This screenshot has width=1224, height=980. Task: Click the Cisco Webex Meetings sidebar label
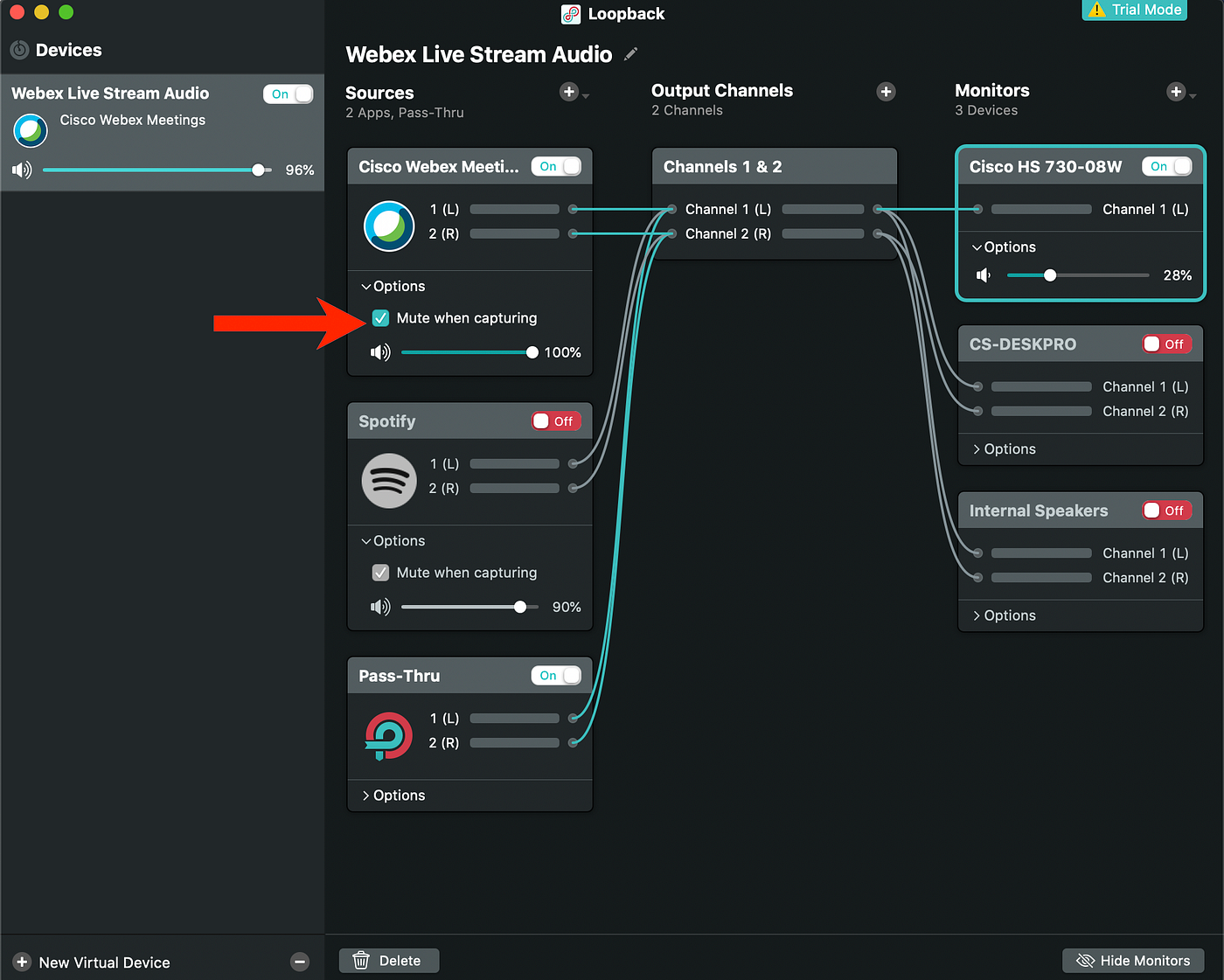[x=133, y=120]
